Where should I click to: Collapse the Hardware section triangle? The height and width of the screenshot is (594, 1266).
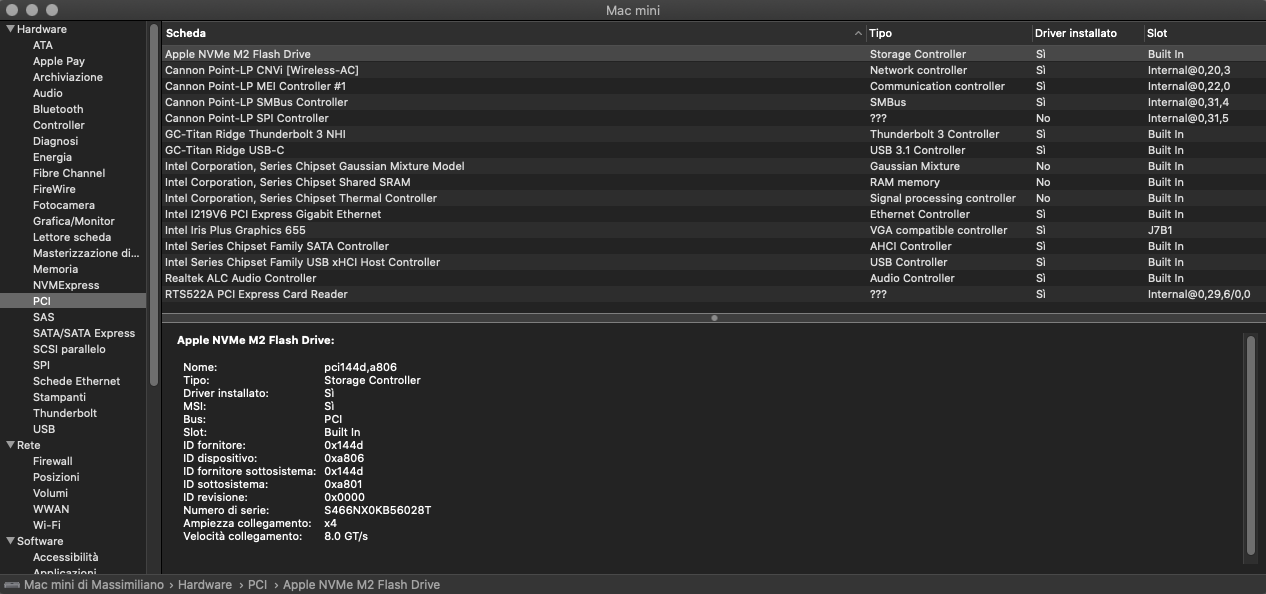(10, 29)
